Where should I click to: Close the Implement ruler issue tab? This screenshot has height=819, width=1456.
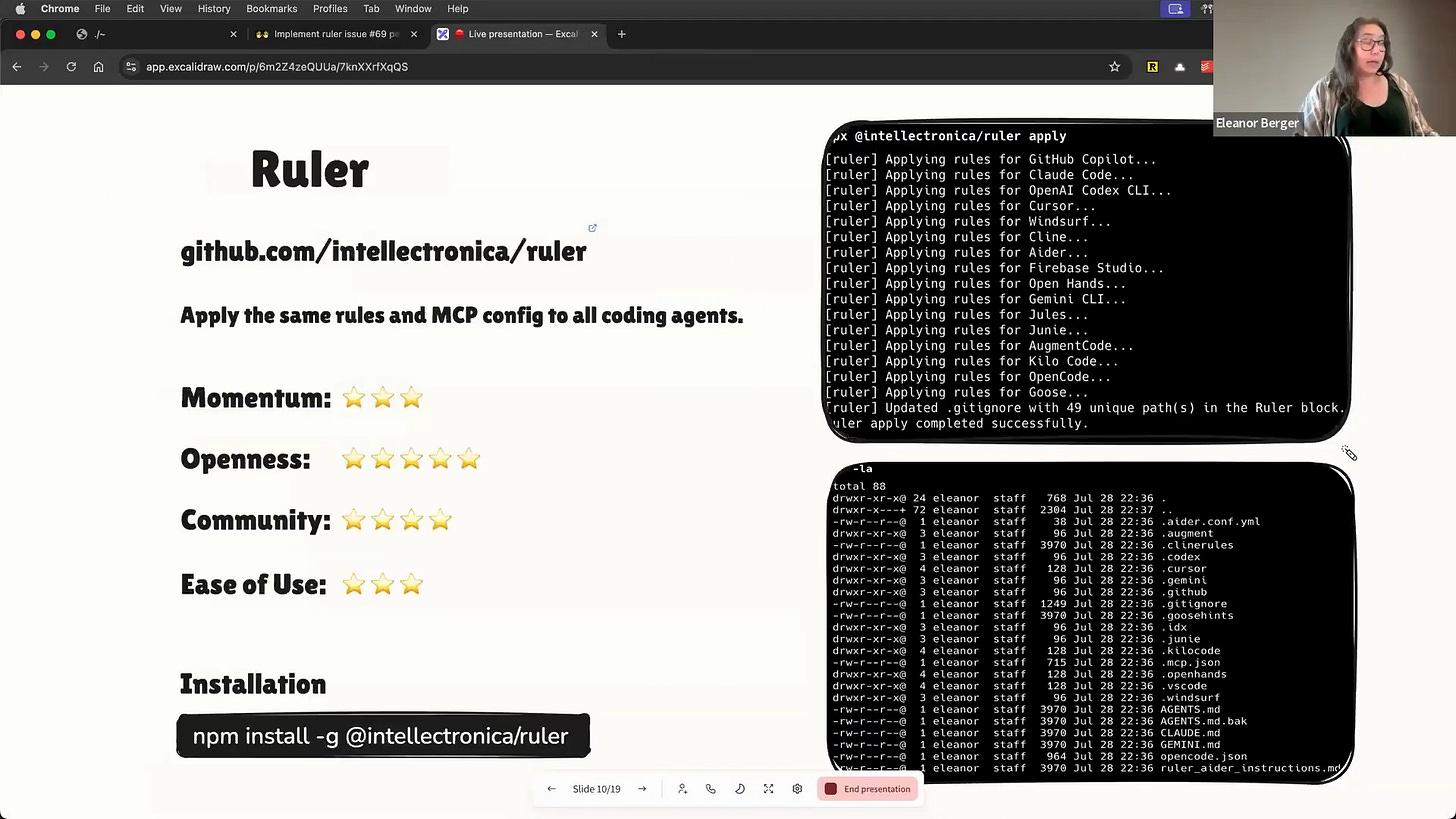[414, 34]
